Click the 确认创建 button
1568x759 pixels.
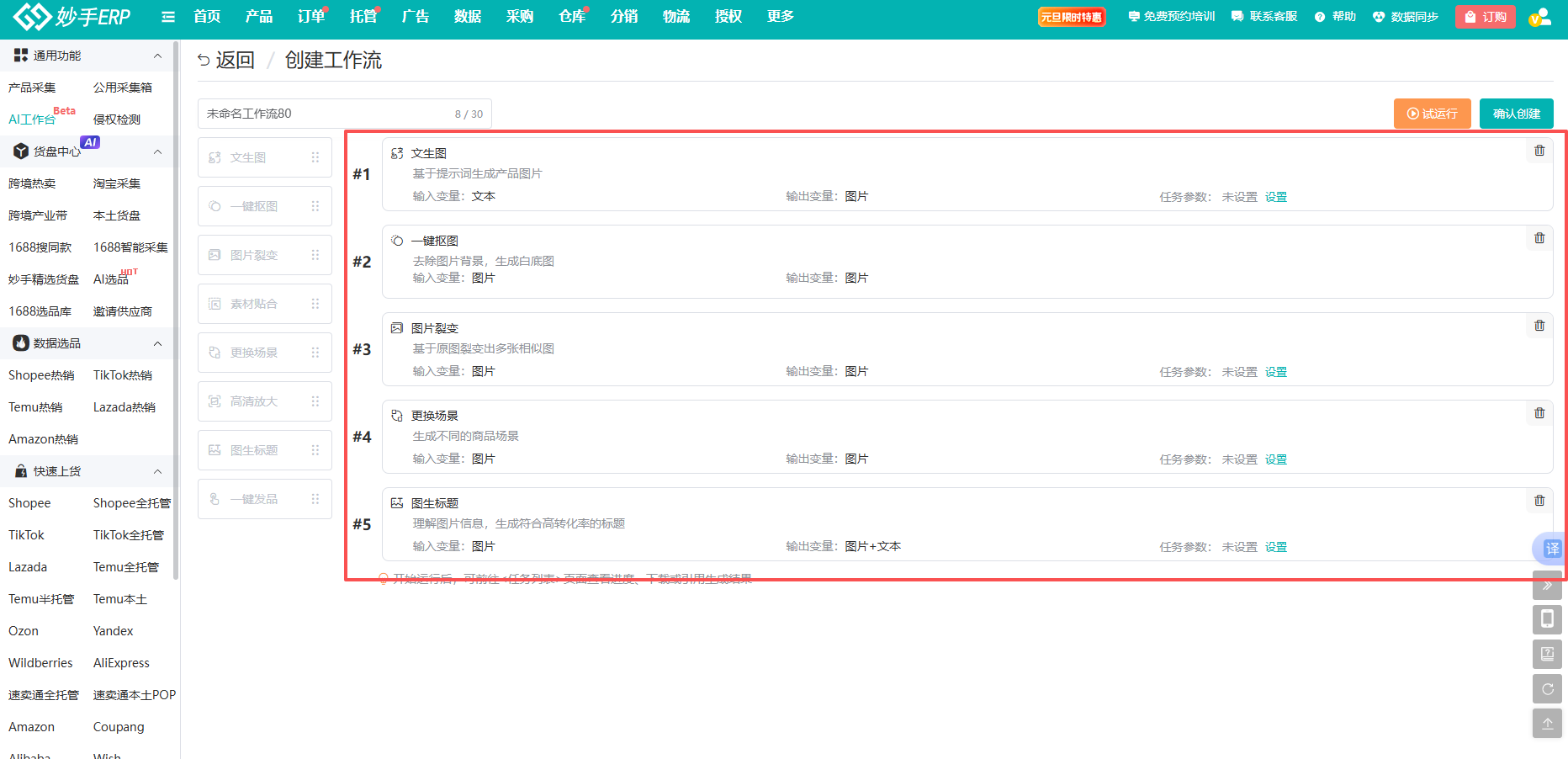(x=1516, y=114)
